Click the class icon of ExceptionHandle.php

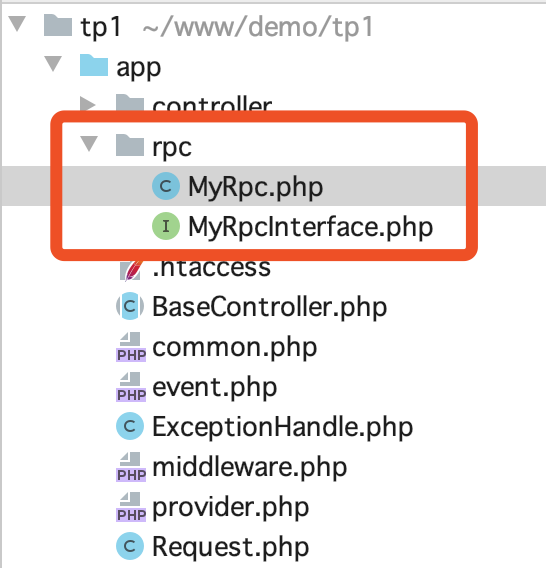pyautogui.click(x=130, y=426)
